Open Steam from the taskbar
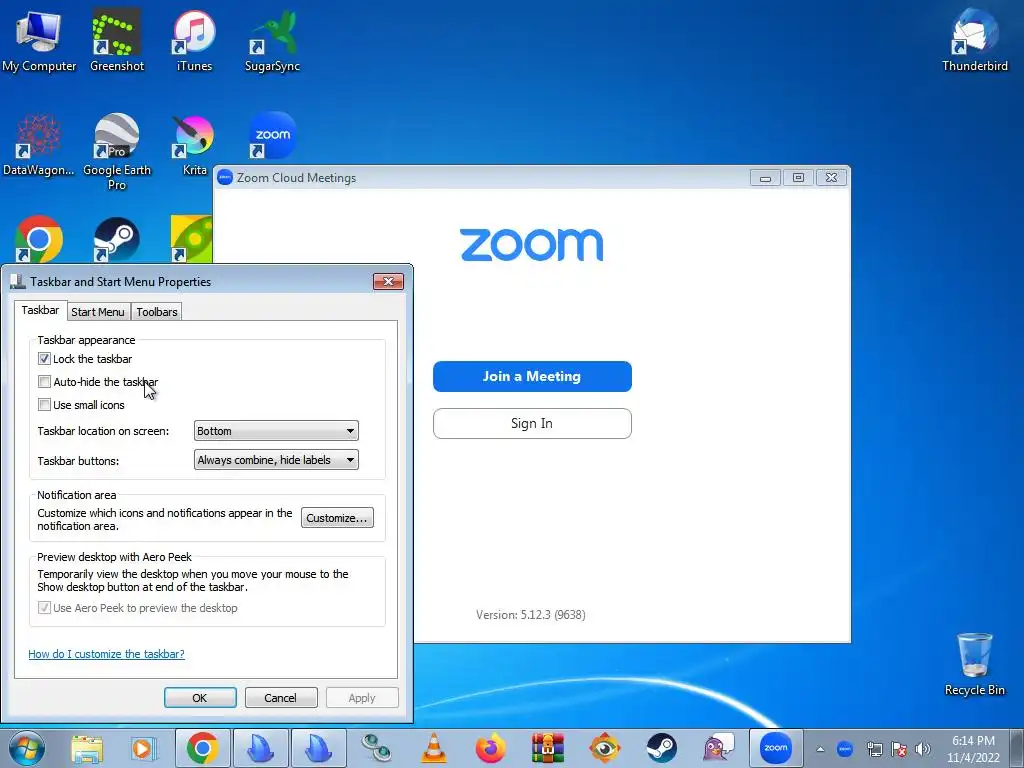Viewport: 1024px width, 768px height. pos(662,748)
